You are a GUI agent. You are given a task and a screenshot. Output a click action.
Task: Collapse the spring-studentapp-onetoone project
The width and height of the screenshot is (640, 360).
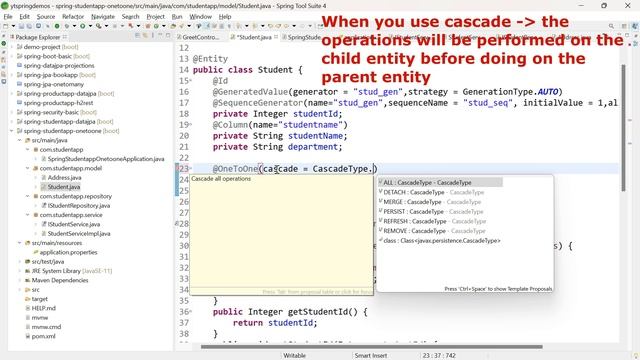12,131
